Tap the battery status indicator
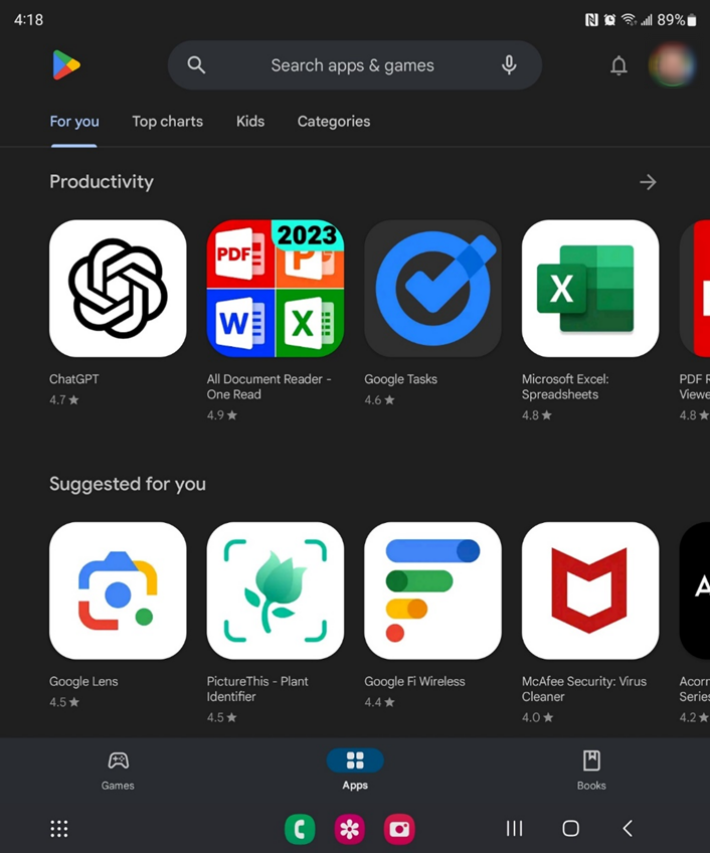Viewport: 710px width, 853px height. pyautogui.click(x=677, y=20)
